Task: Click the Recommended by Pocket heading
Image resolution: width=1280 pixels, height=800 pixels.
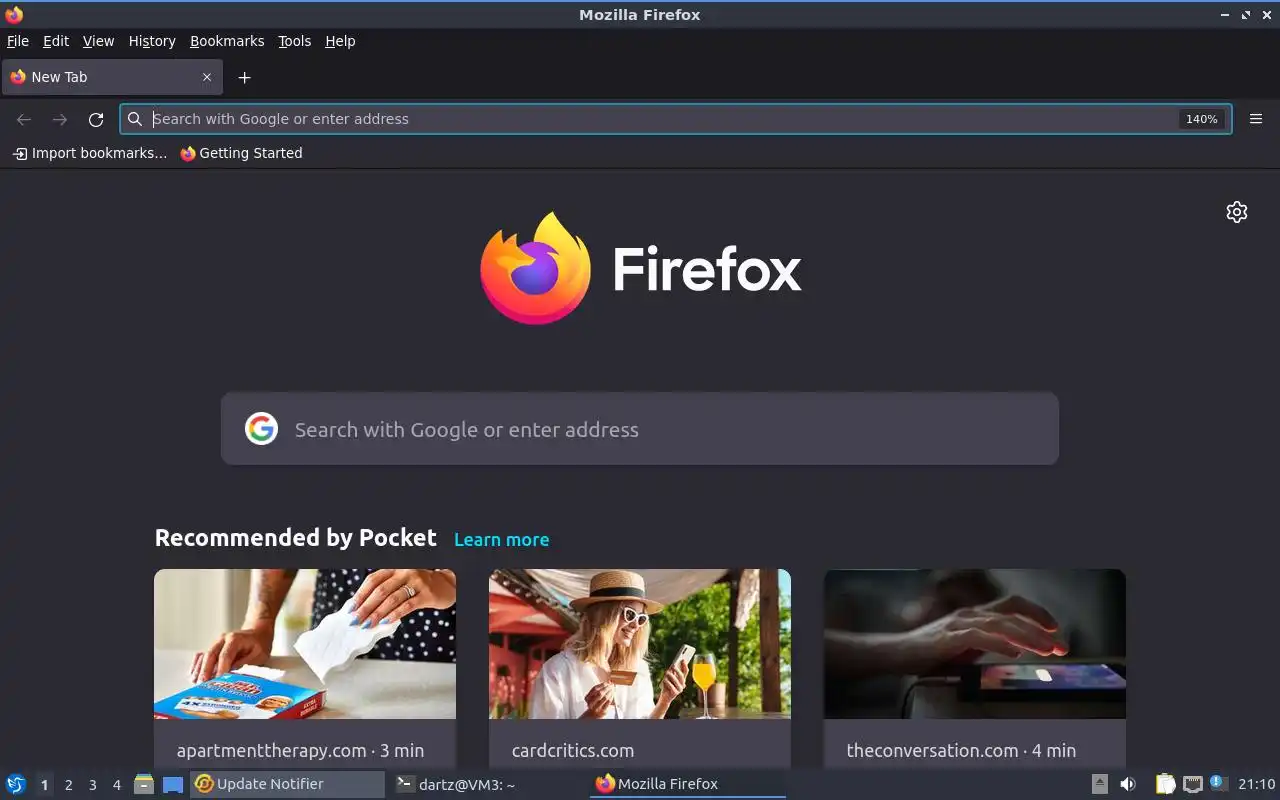Action: point(296,538)
